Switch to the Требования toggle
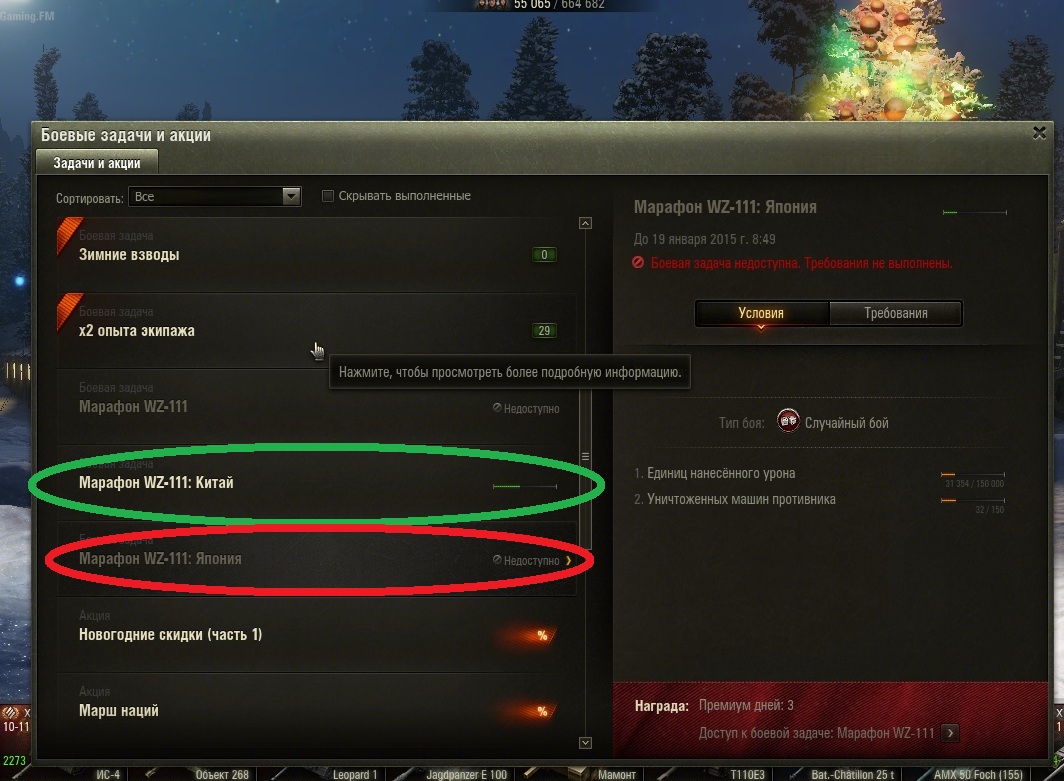1064x781 pixels. [x=896, y=313]
